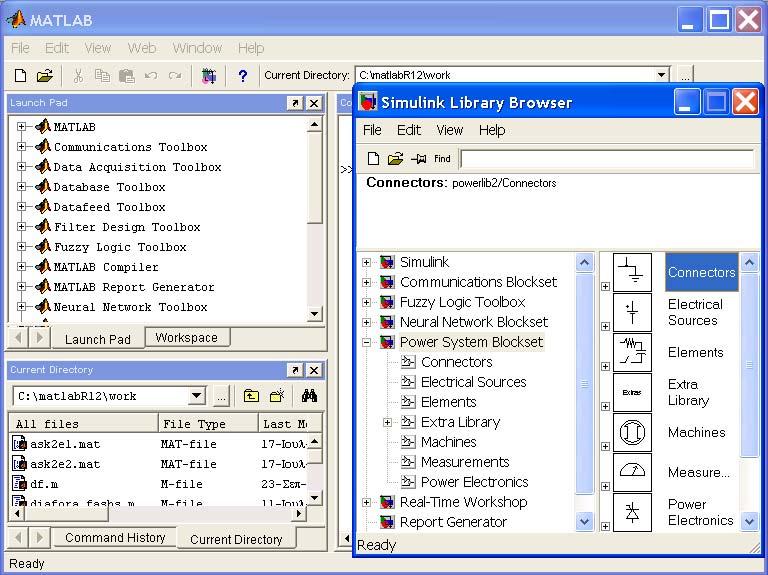
Task: Select Machines in library tree
Action: click(x=449, y=442)
